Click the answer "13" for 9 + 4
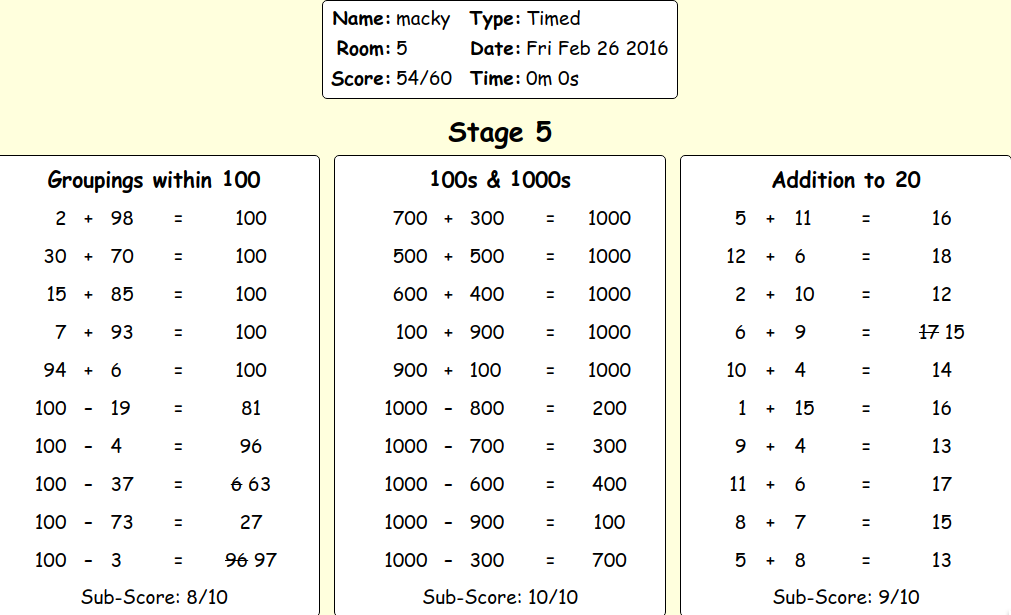Image resolution: width=1011 pixels, height=615 pixels. (x=941, y=446)
